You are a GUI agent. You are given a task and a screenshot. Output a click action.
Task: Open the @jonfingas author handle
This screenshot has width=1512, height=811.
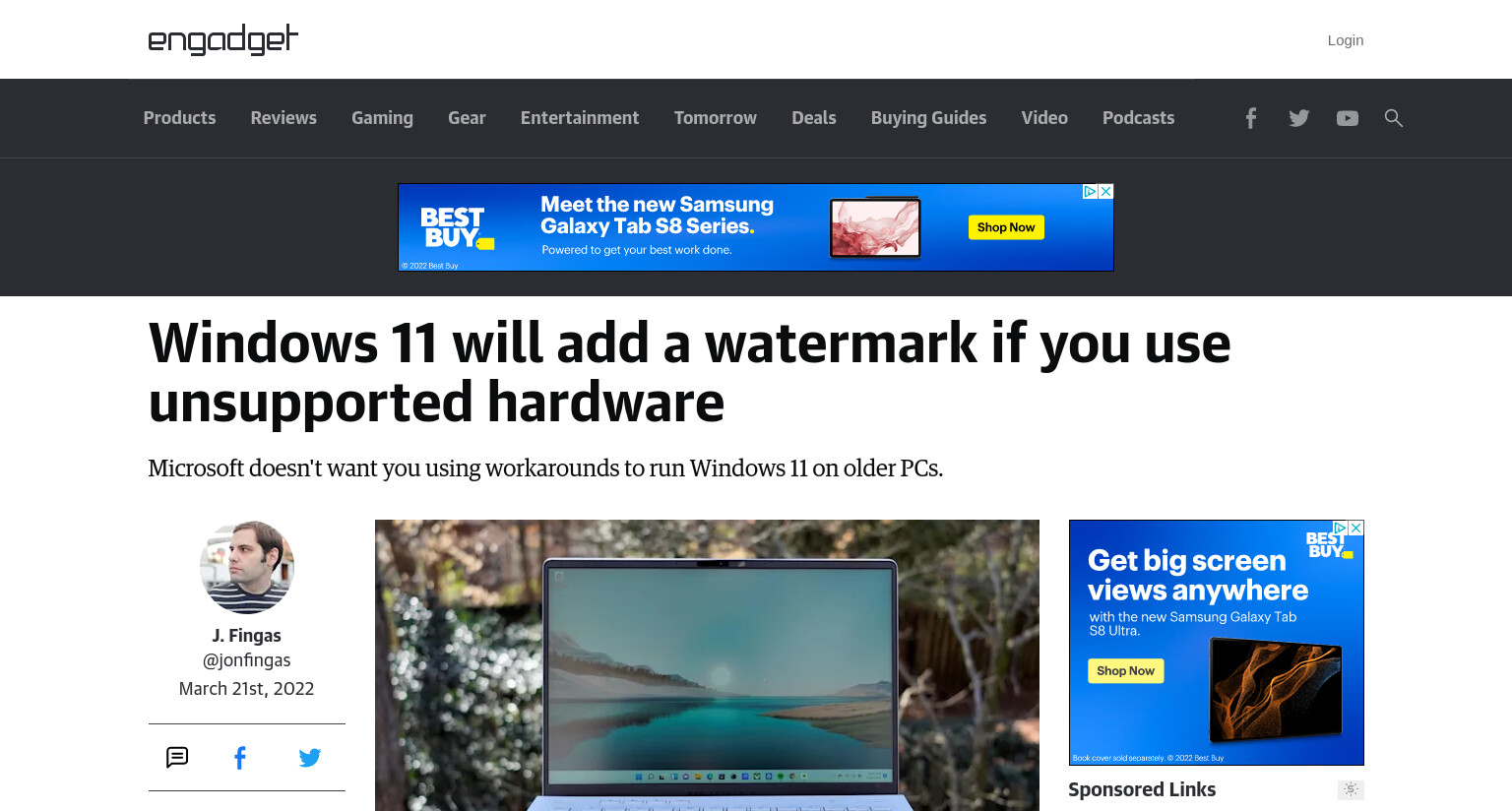pyautogui.click(x=247, y=660)
